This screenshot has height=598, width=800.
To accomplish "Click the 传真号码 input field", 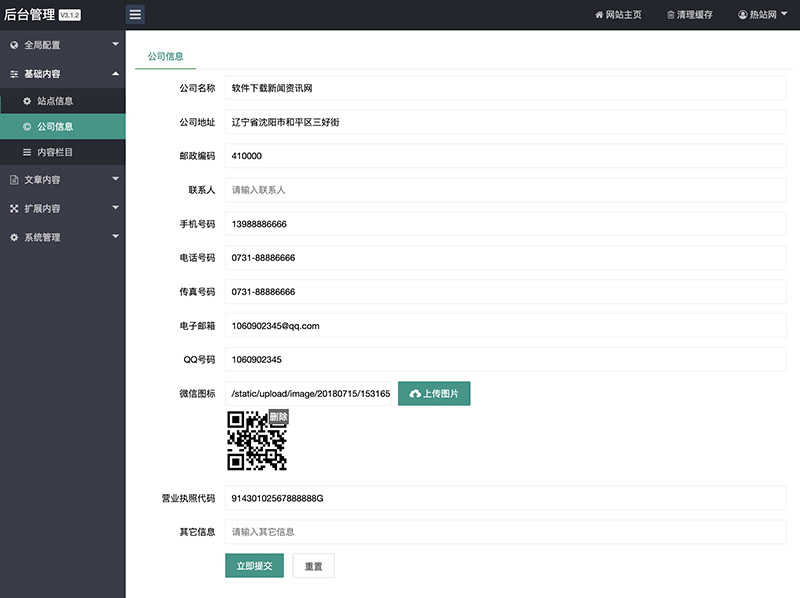I will pyautogui.click(x=505, y=292).
